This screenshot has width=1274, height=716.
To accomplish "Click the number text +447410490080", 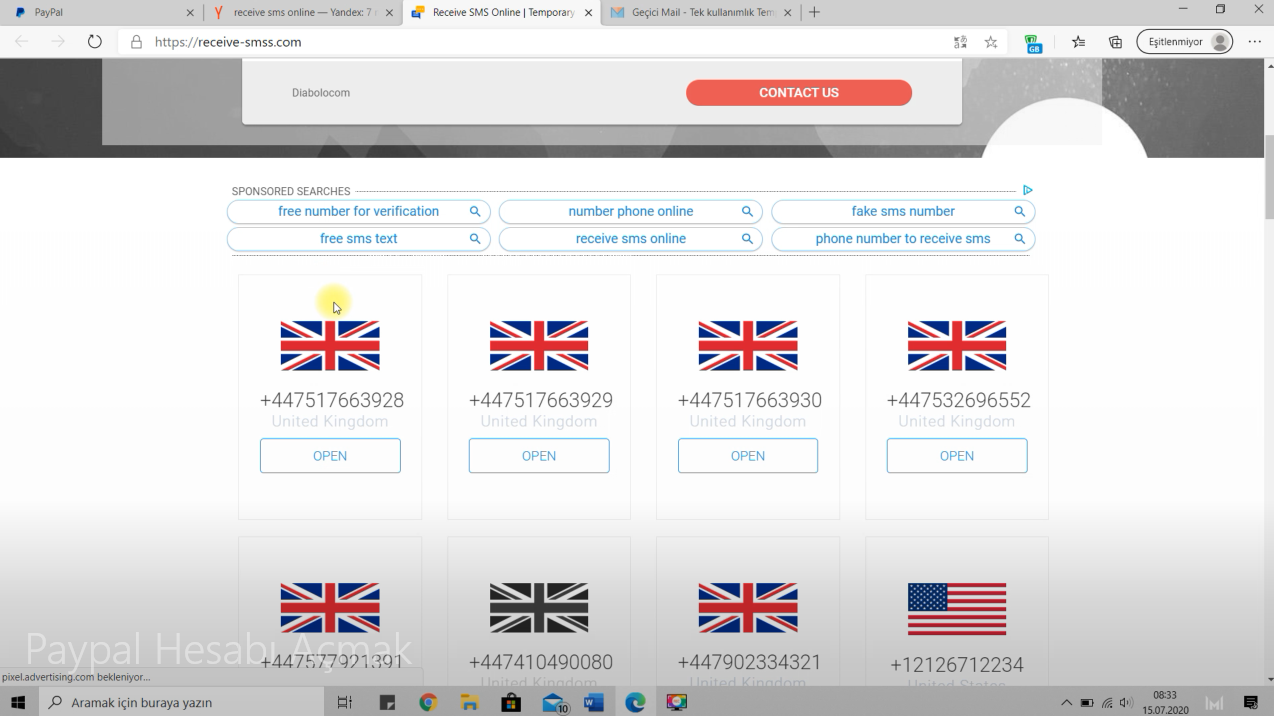I will [541, 662].
